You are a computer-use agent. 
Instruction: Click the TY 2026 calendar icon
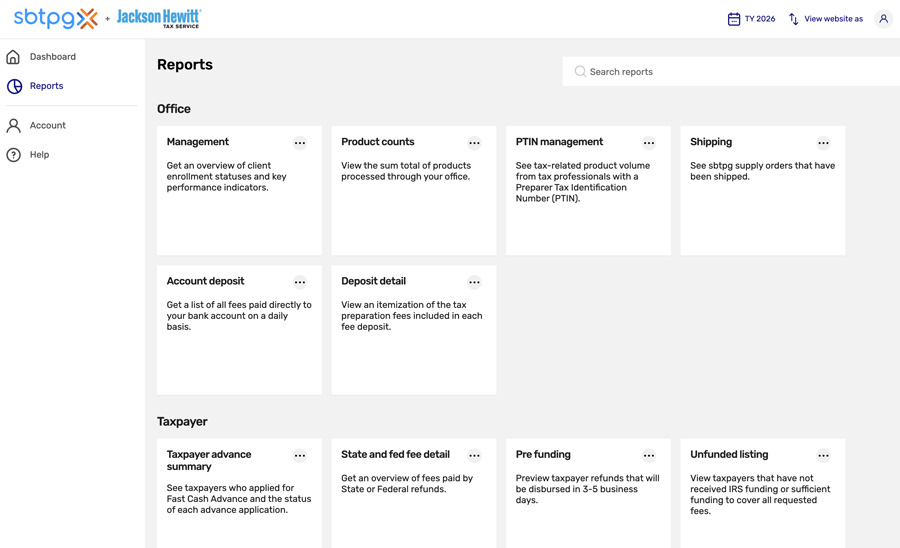point(734,19)
